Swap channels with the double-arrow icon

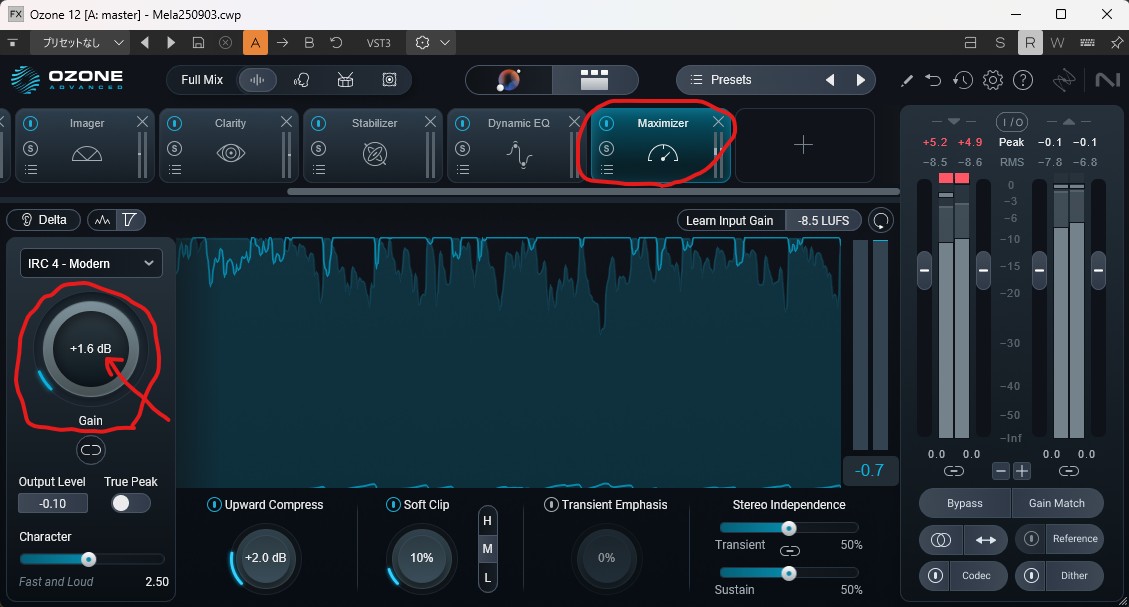coord(986,540)
